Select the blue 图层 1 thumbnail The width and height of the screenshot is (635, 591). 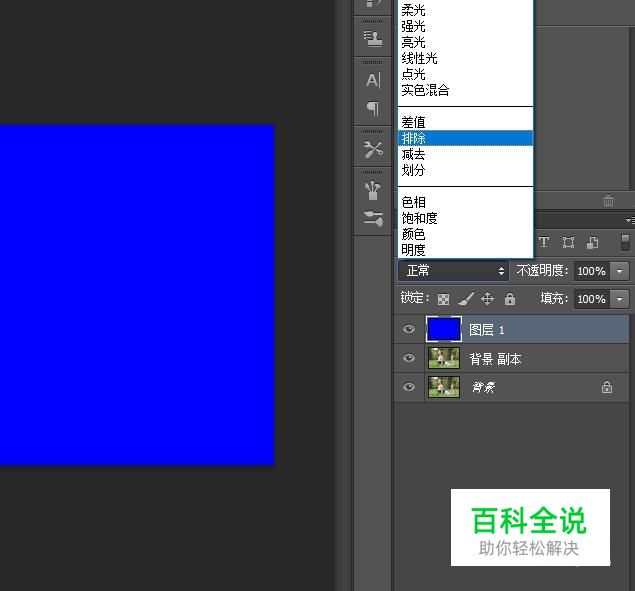click(444, 329)
